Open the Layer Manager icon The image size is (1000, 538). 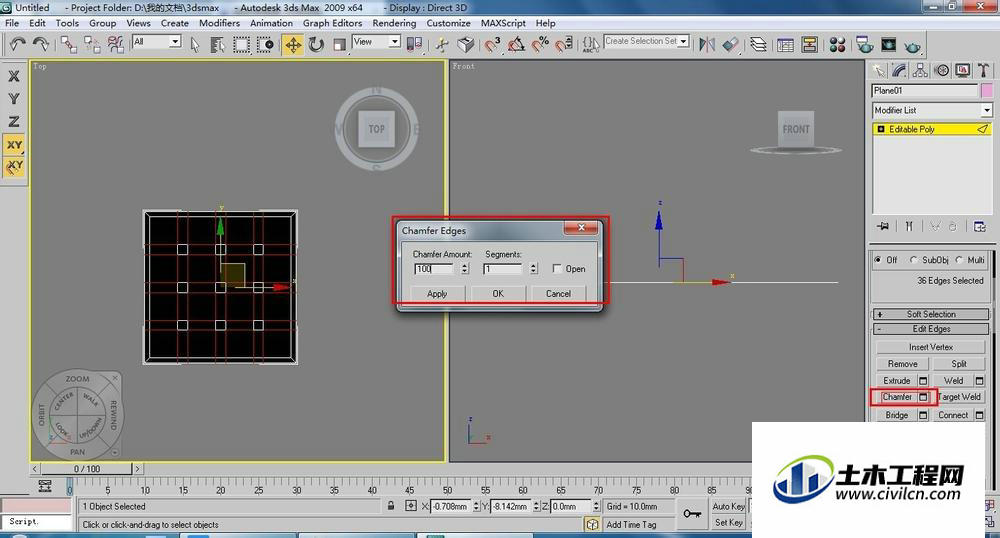[x=758, y=45]
